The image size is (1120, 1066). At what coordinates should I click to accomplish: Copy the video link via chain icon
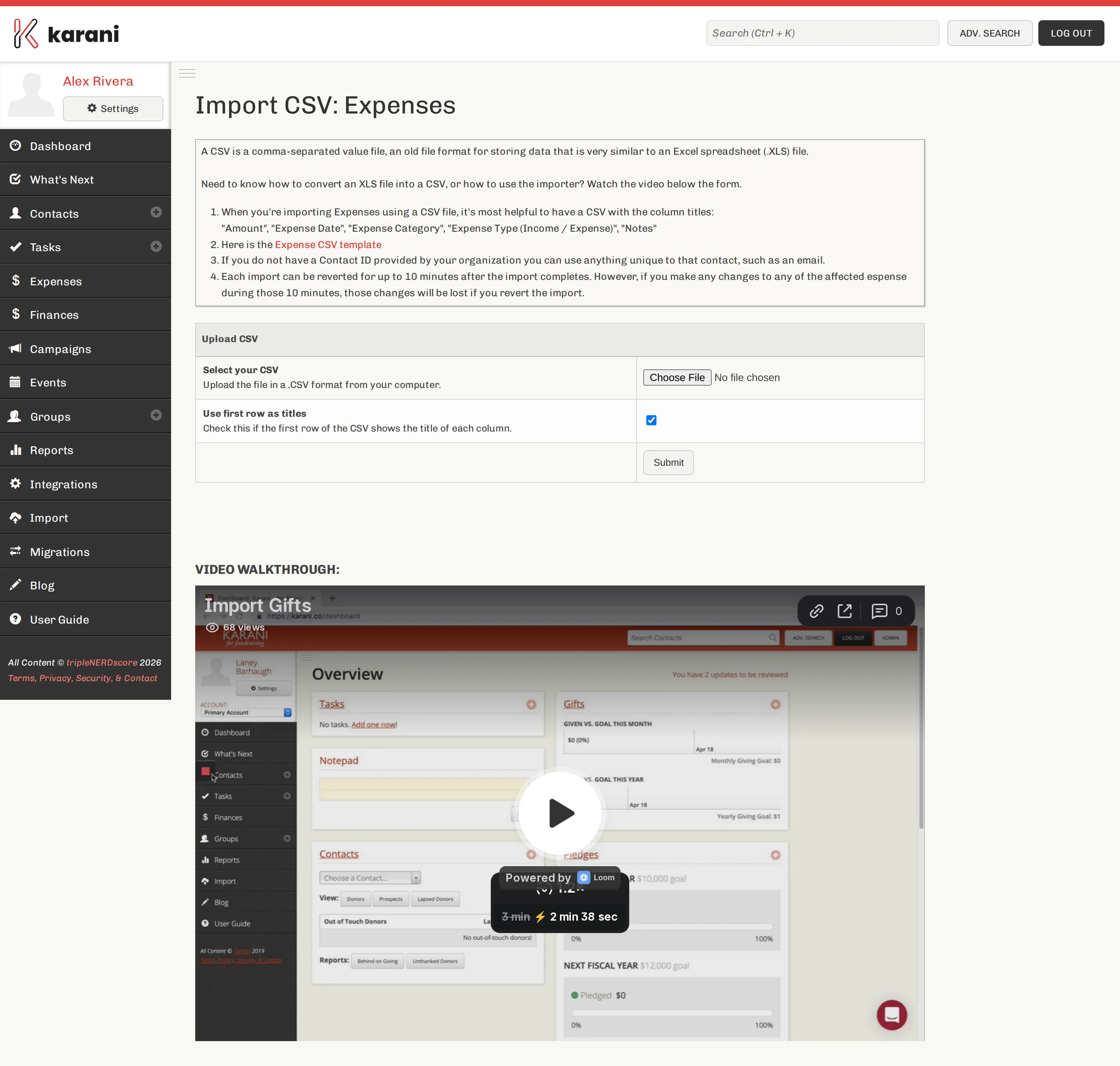point(816,611)
